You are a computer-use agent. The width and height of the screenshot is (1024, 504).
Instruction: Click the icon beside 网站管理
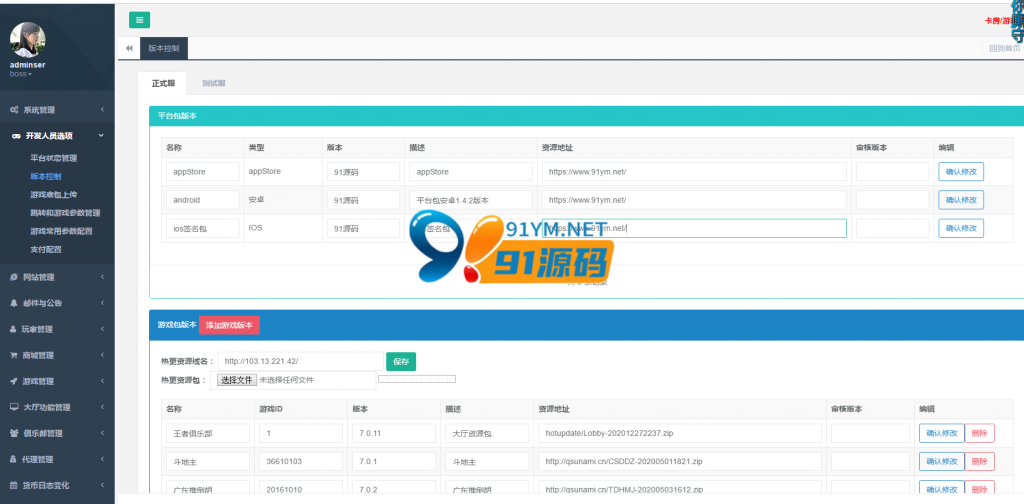pos(14,277)
